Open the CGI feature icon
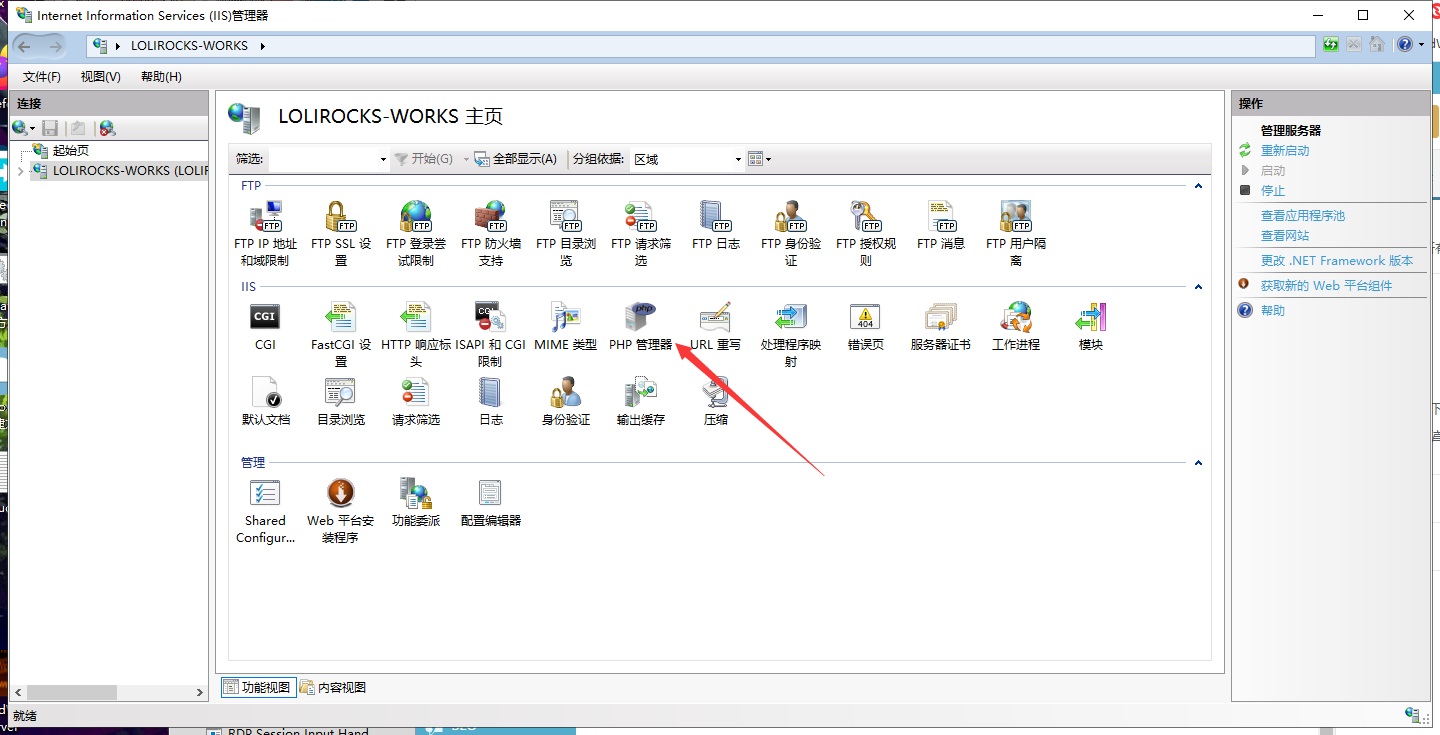1440x735 pixels. (265, 326)
